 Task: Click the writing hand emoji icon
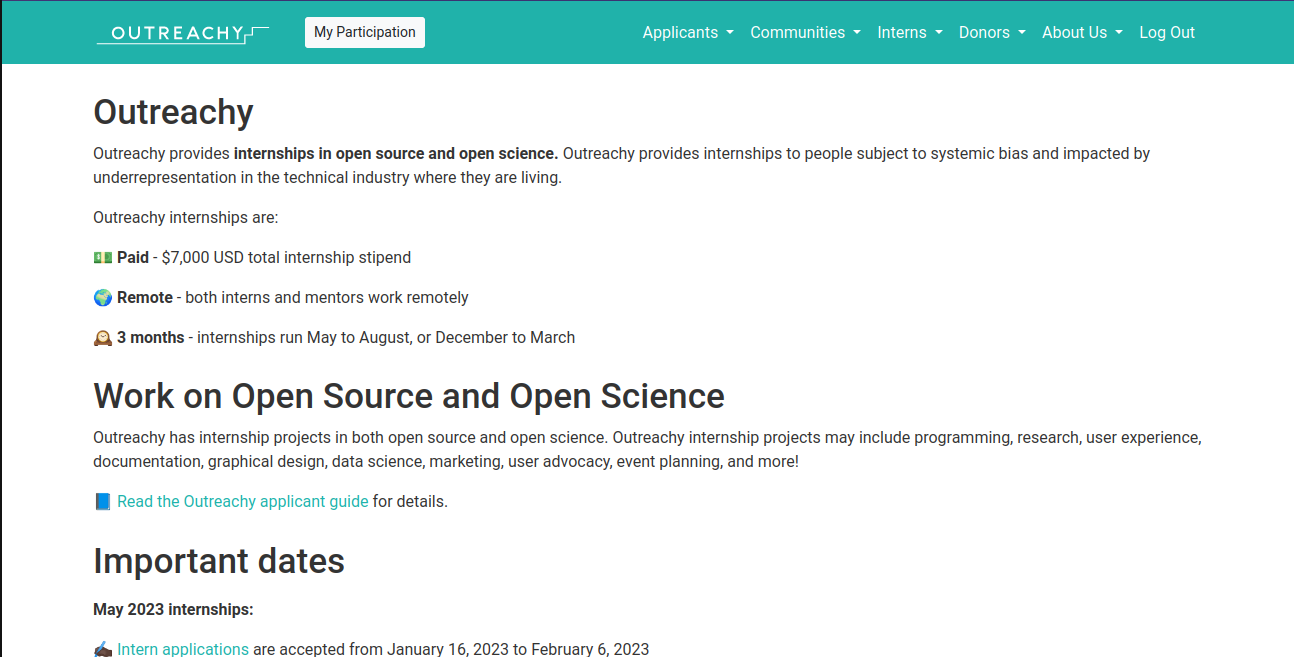pos(103,649)
